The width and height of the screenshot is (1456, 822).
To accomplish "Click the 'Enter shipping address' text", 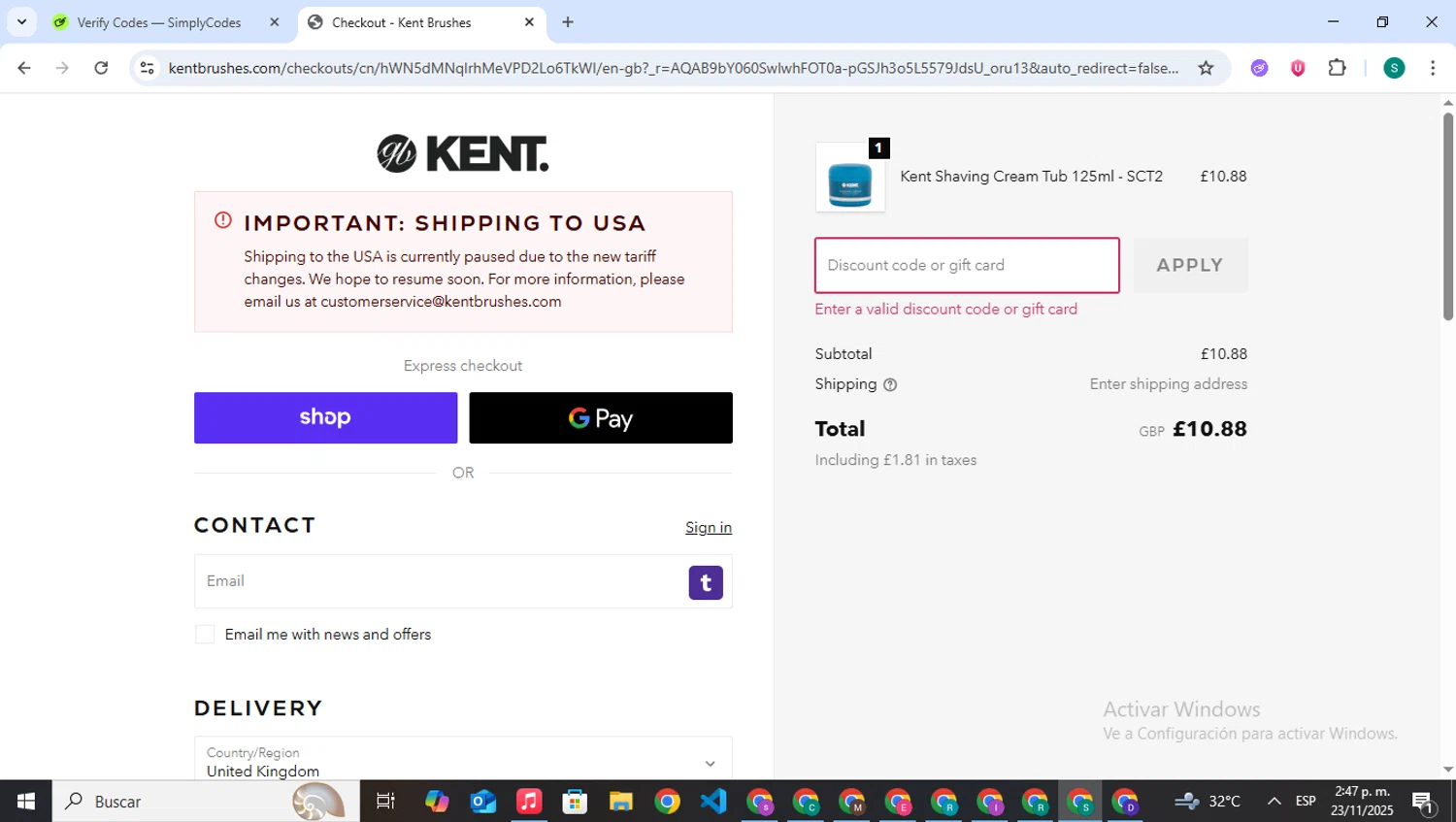I will (x=1169, y=384).
